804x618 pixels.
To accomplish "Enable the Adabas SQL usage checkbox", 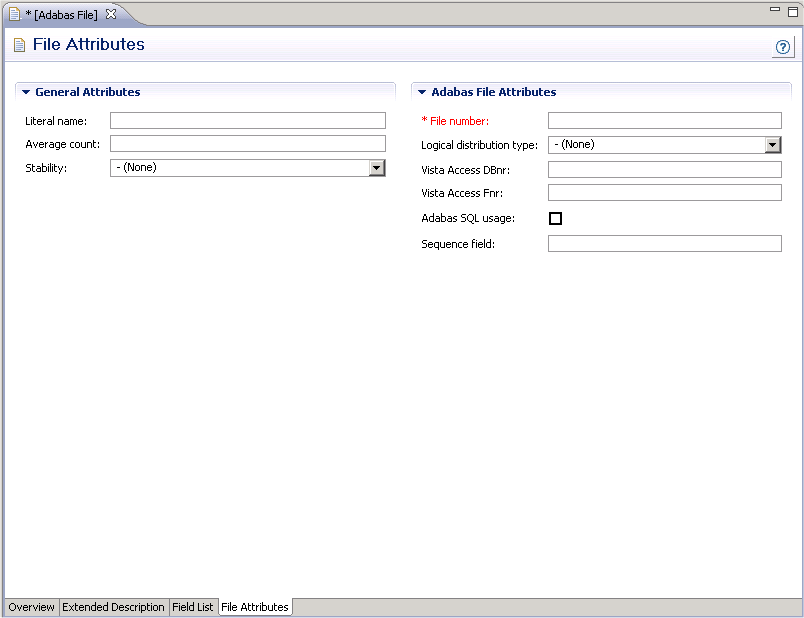I will pos(555,218).
